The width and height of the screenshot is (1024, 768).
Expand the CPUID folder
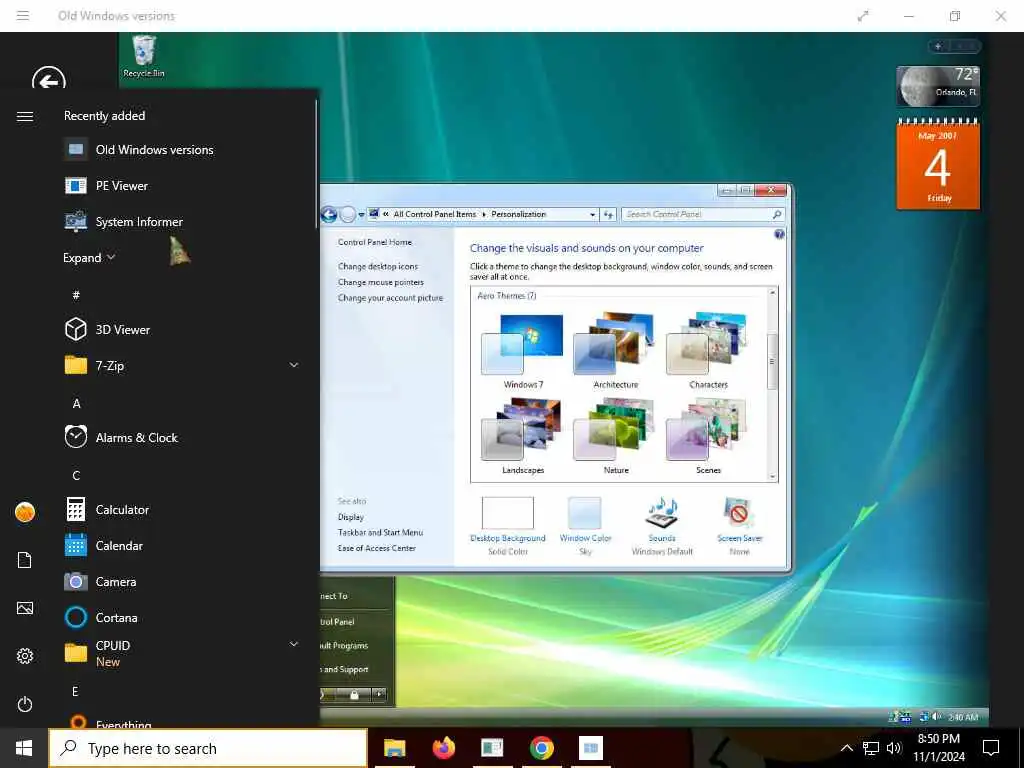[x=294, y=644]
